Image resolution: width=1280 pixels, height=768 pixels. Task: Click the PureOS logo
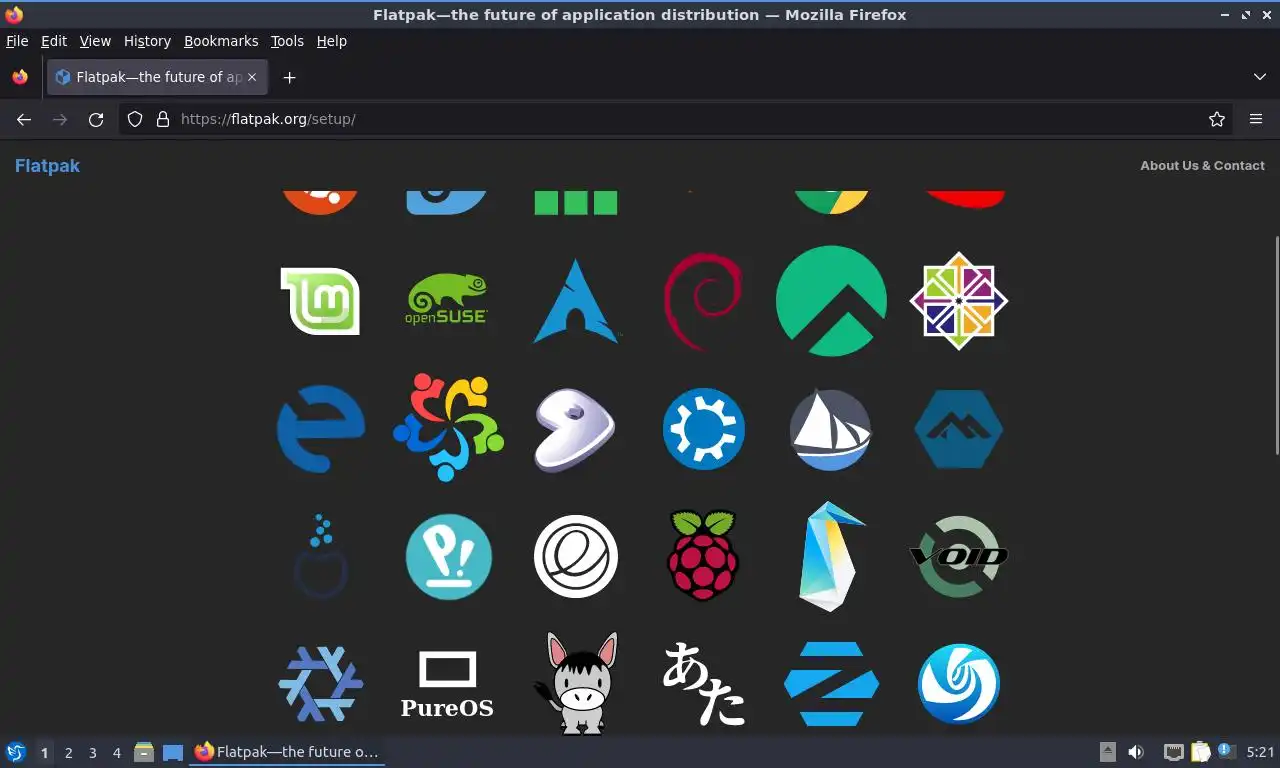click(447, 684)
